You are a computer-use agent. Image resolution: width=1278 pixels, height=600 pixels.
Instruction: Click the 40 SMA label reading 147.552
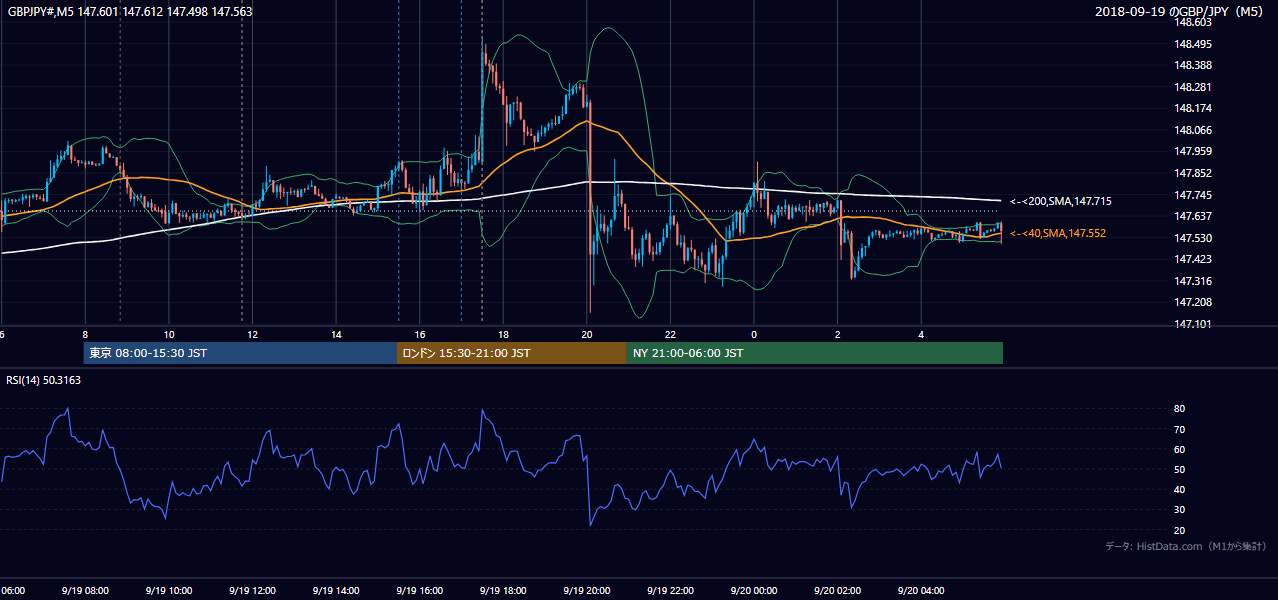[1058, 233]
